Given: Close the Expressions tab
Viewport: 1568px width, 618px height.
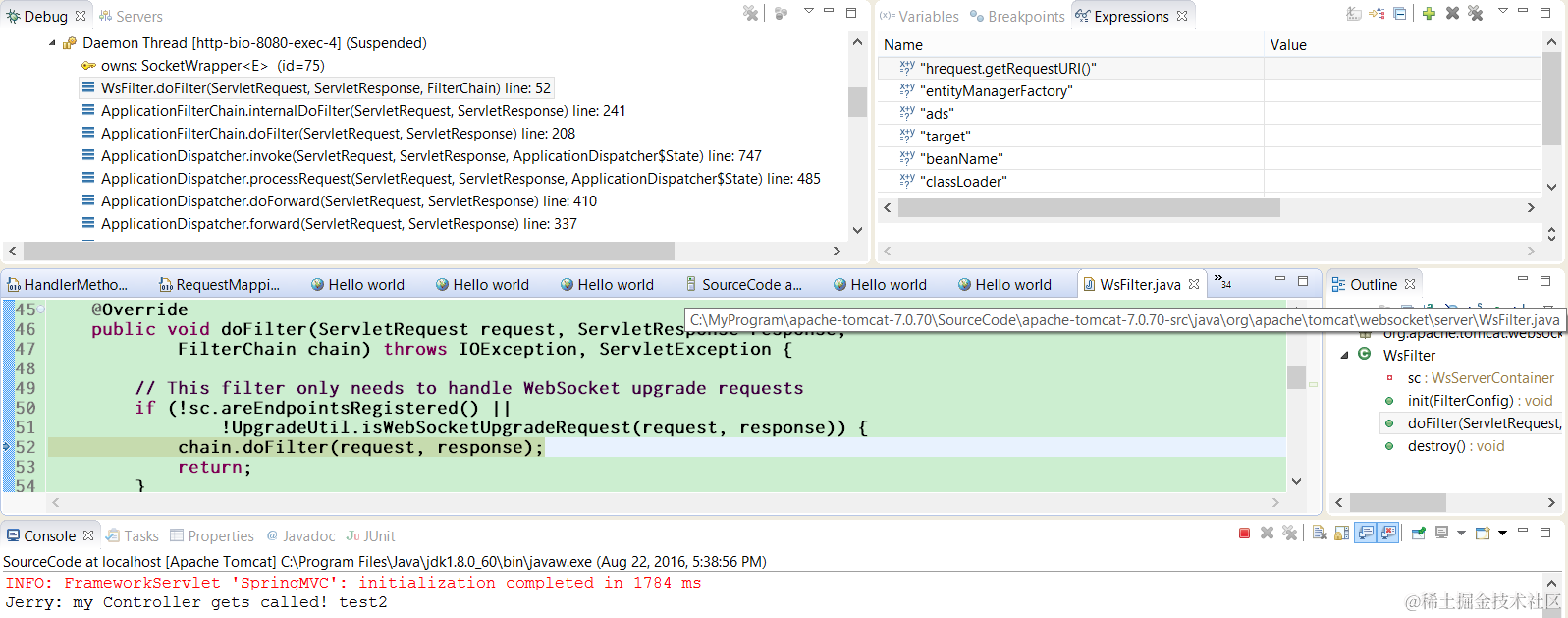Looking at the screenshot, I should click(x=1182, y=16).
